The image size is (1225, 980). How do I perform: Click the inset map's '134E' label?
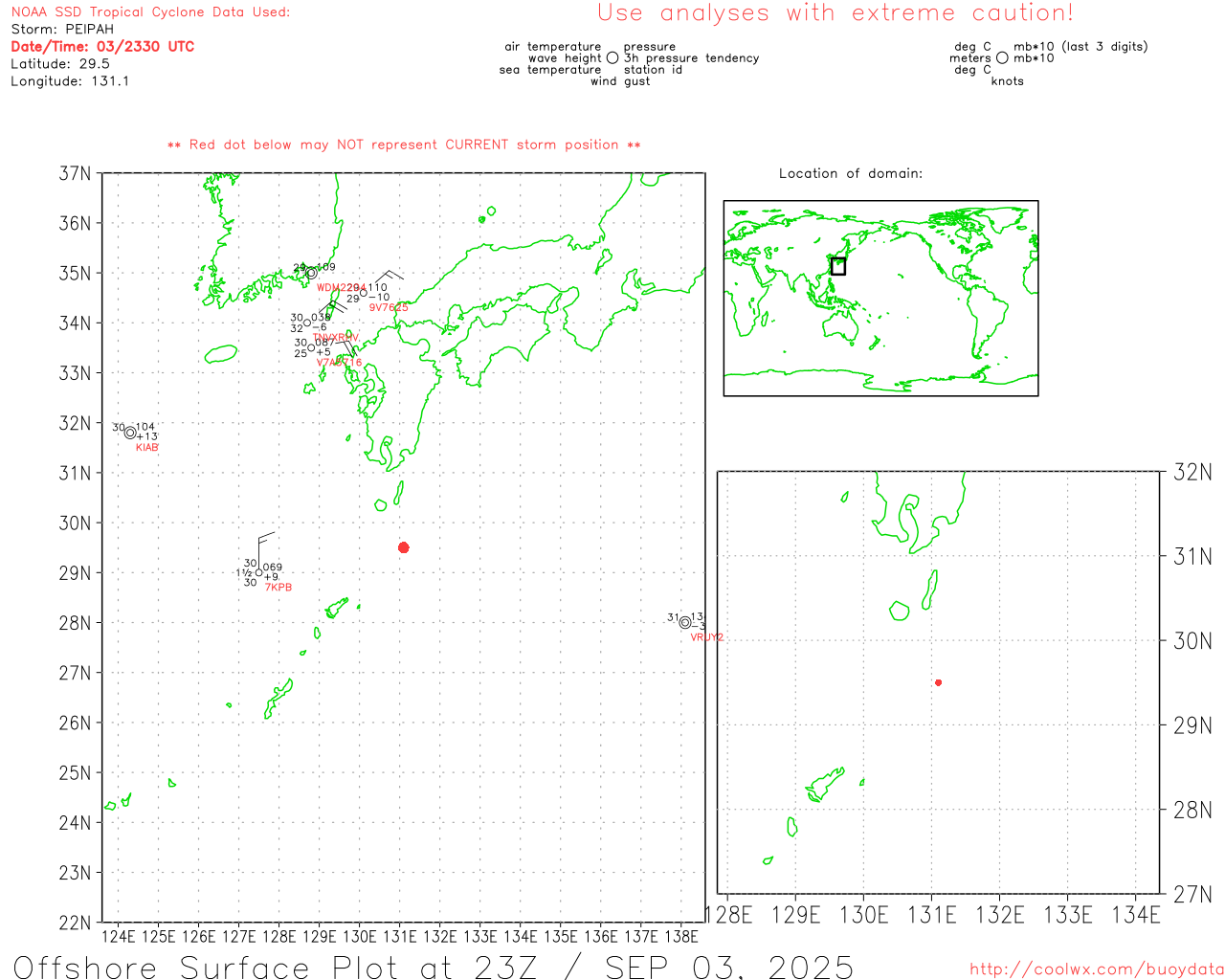(1136, 916)
